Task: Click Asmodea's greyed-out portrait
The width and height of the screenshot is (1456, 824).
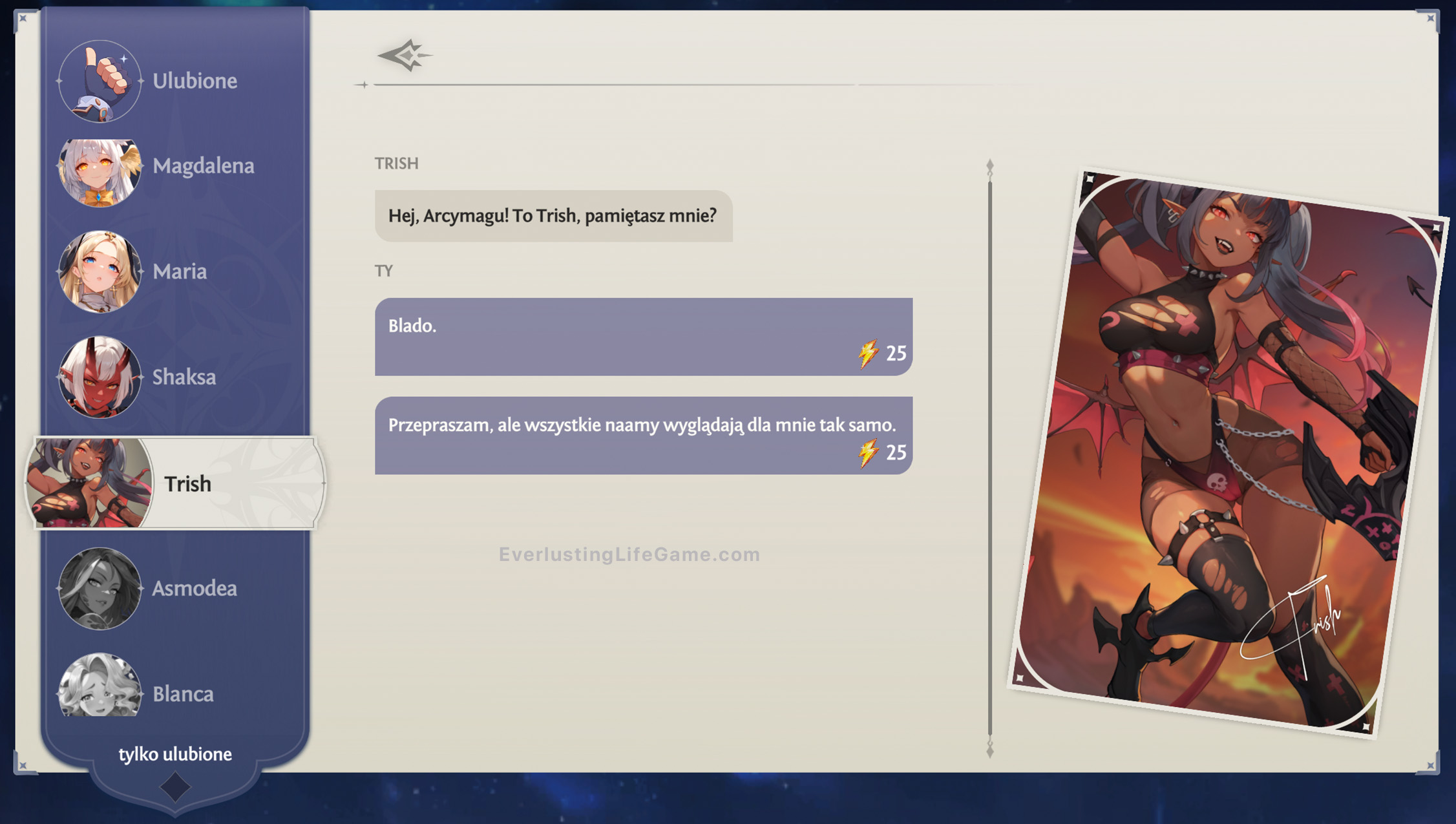Action: pyautogui.click(x=99, y=588)
